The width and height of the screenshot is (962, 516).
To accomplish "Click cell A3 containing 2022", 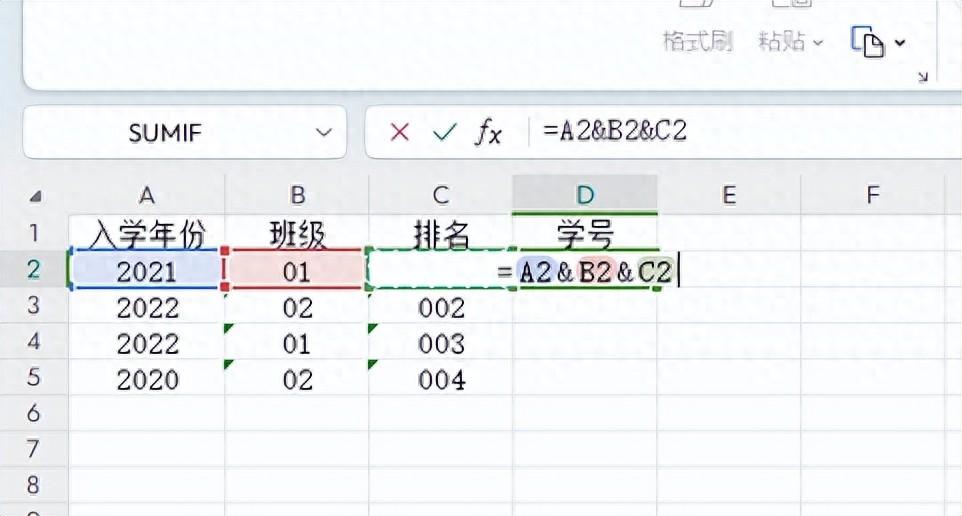I will tap(147, 306).
